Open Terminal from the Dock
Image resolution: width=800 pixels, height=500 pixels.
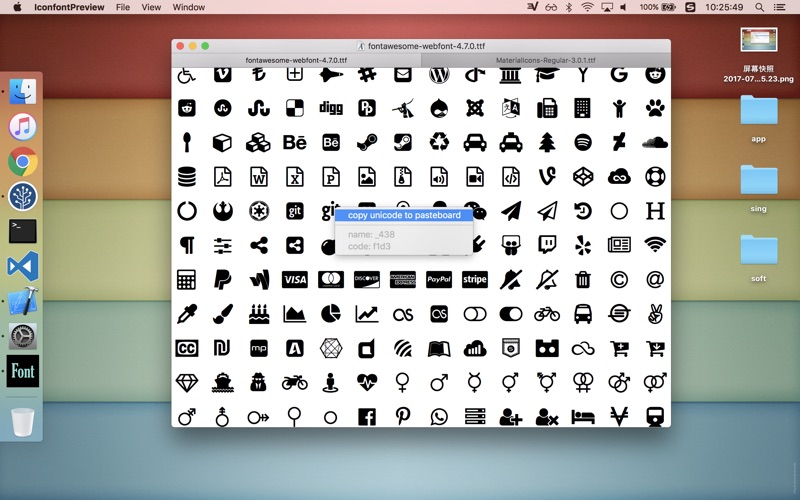coord(22,231)
